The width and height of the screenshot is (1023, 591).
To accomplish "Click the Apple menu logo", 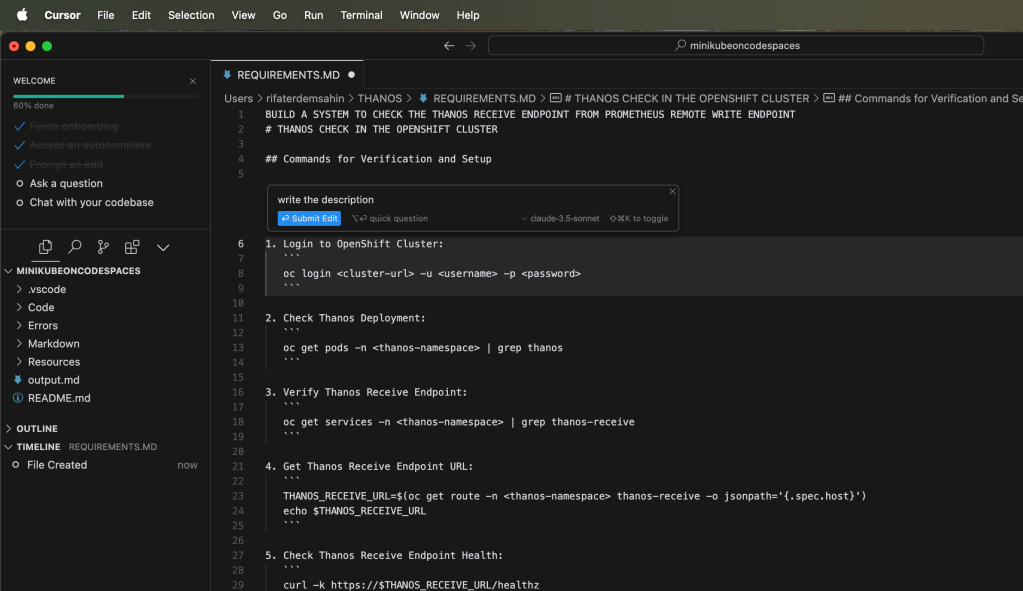I will (22, 15).
